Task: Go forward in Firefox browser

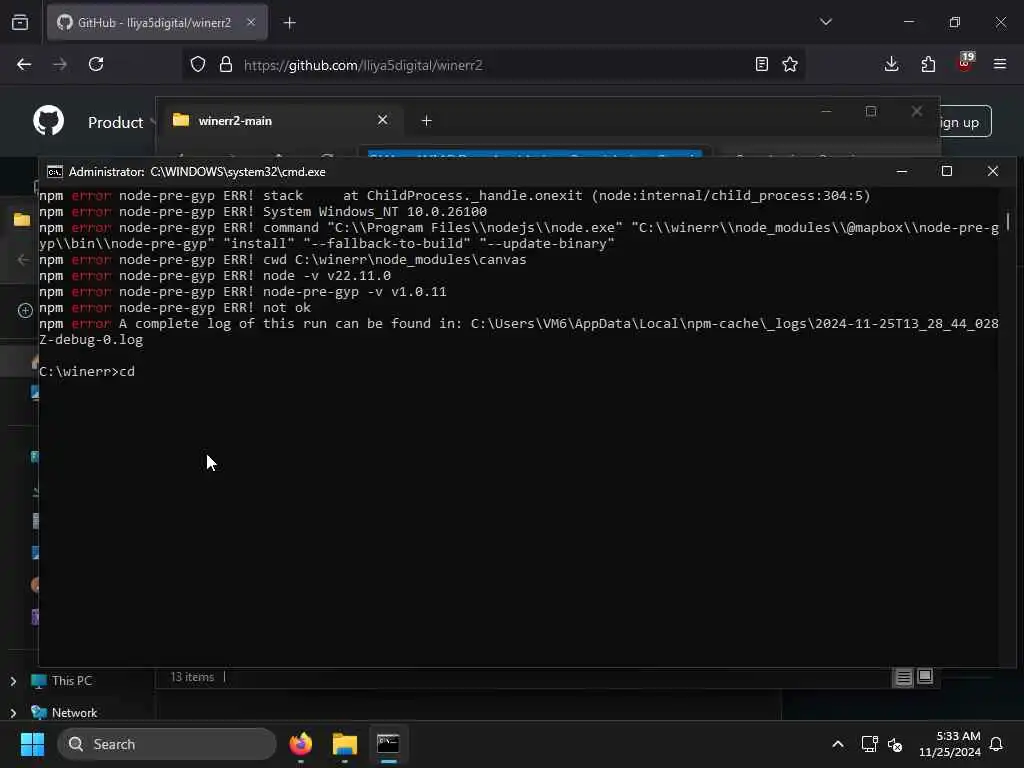Action: (x=59, y=65)
